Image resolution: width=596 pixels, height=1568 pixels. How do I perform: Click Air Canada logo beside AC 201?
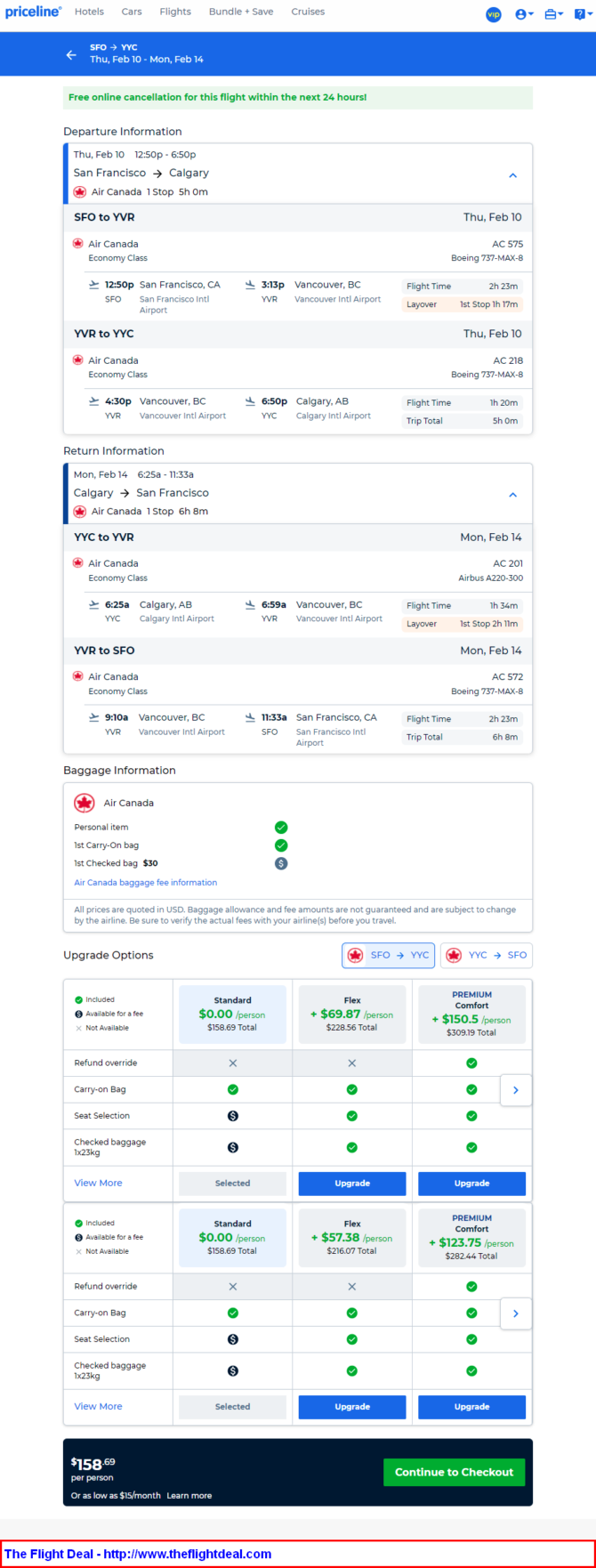coord(78,562)
